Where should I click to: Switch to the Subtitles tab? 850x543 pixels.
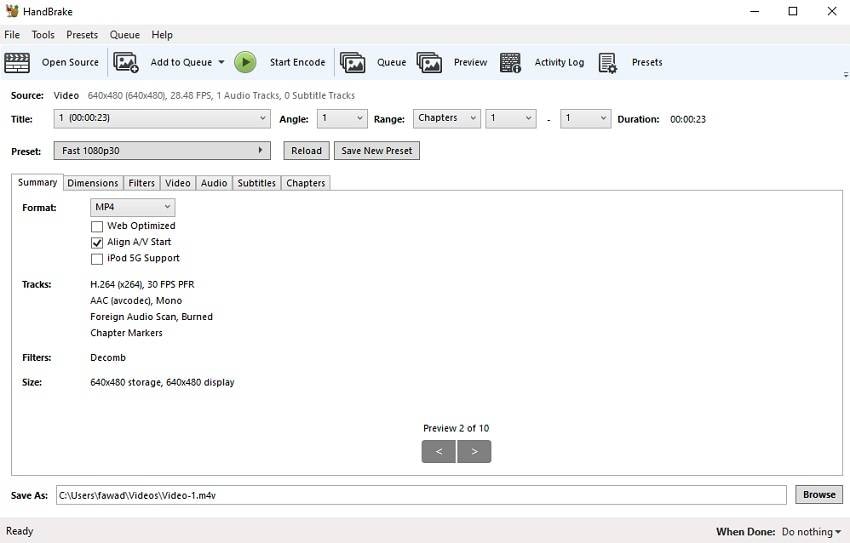pos(256,183)
